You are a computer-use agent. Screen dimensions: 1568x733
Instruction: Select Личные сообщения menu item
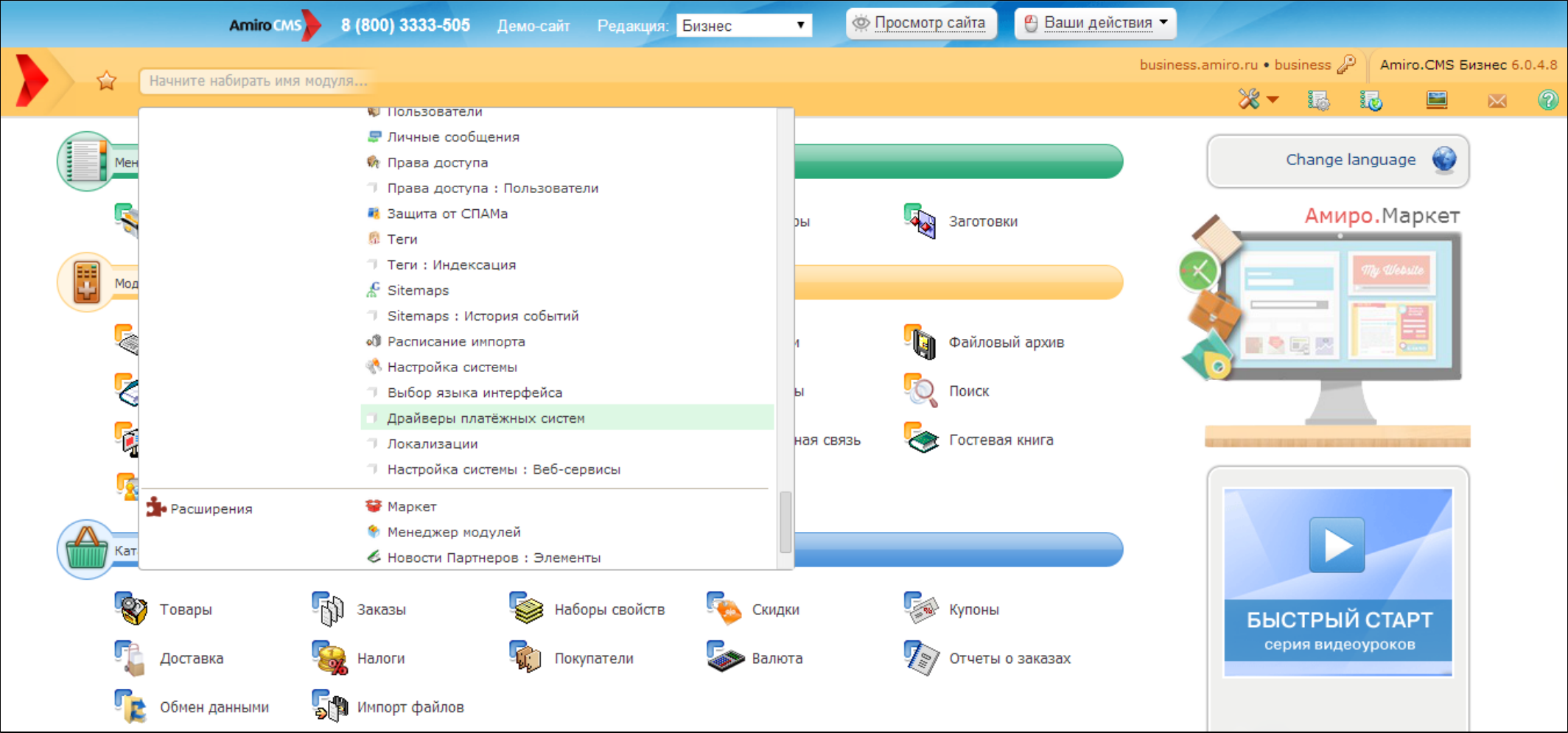(x=453, y=137)
